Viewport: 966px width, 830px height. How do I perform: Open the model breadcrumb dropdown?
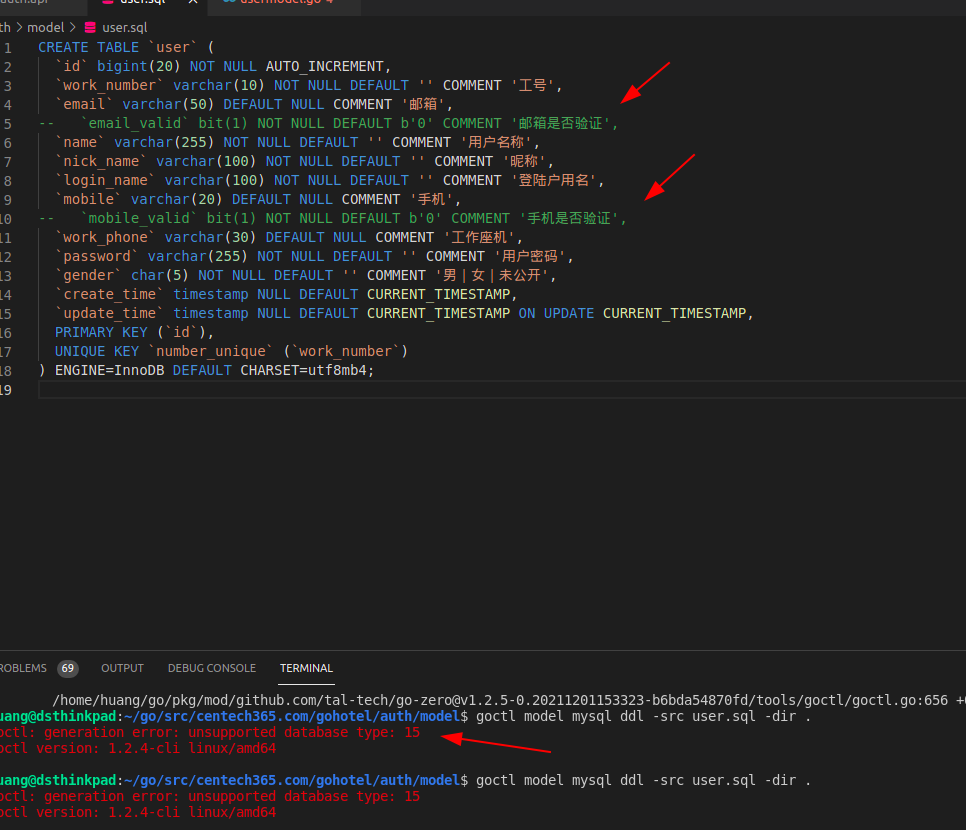tap(46, 27)
